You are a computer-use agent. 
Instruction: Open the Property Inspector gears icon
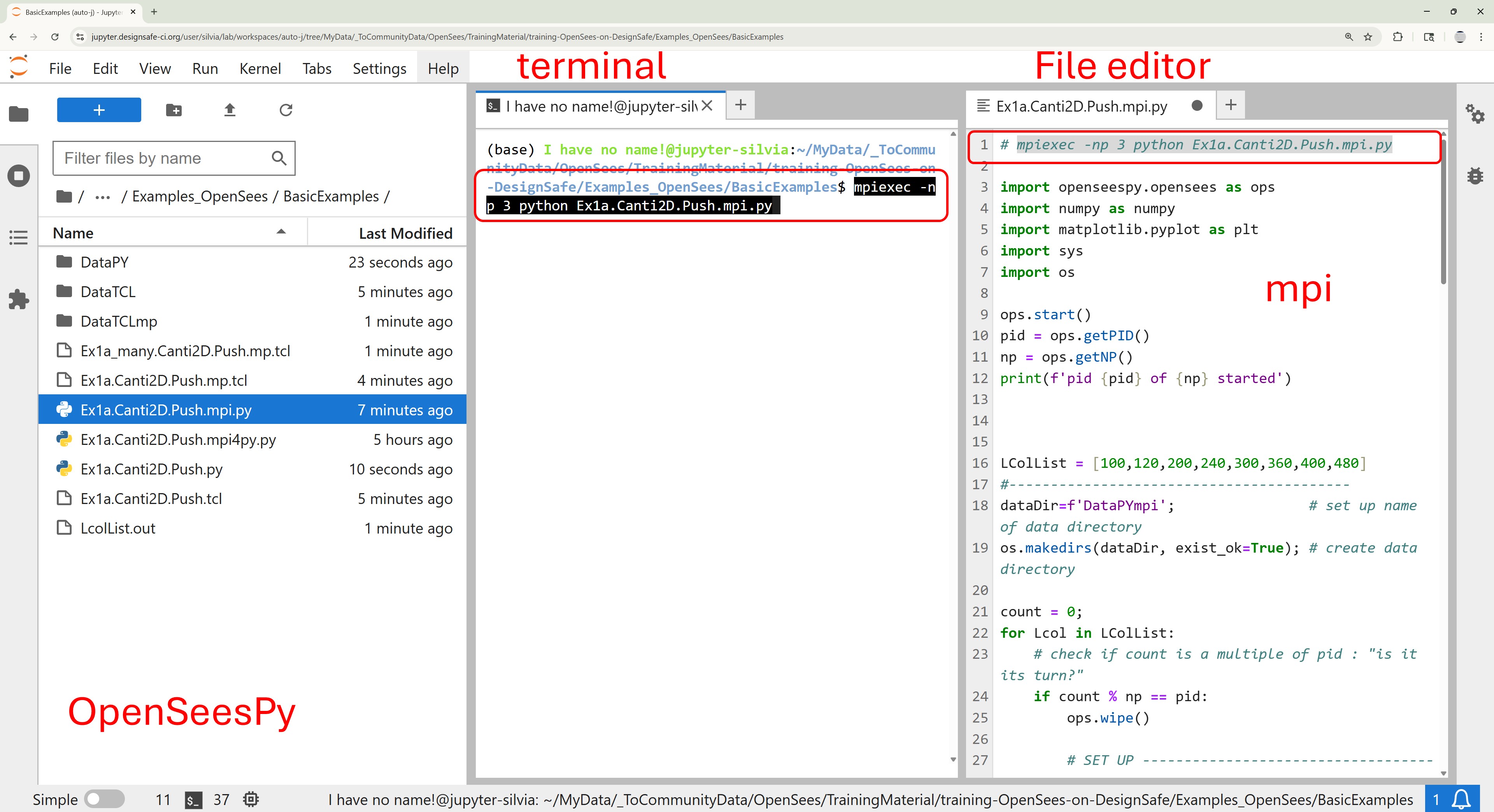[x=1474, y=114]
